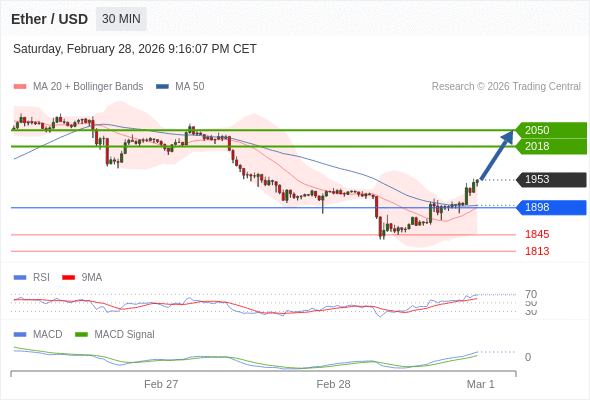Click the MACD zero level label
590x400 pixels.
click(528, 357)
